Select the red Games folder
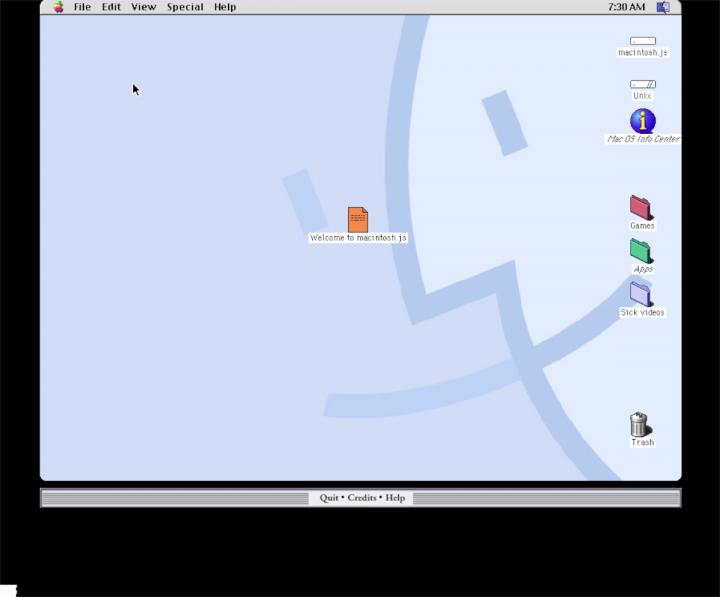 (x=641, y=208)
